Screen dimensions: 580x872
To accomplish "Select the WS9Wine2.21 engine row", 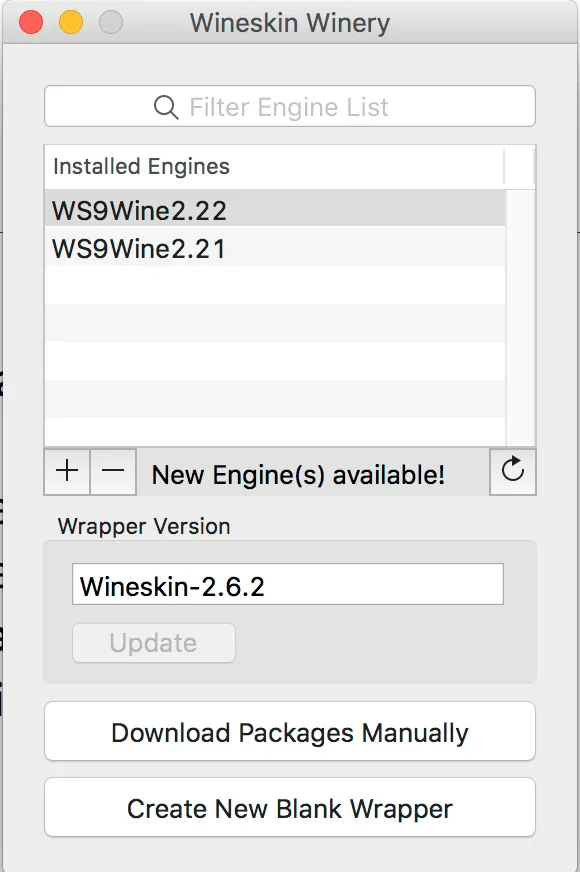I will tap(275, 248).
